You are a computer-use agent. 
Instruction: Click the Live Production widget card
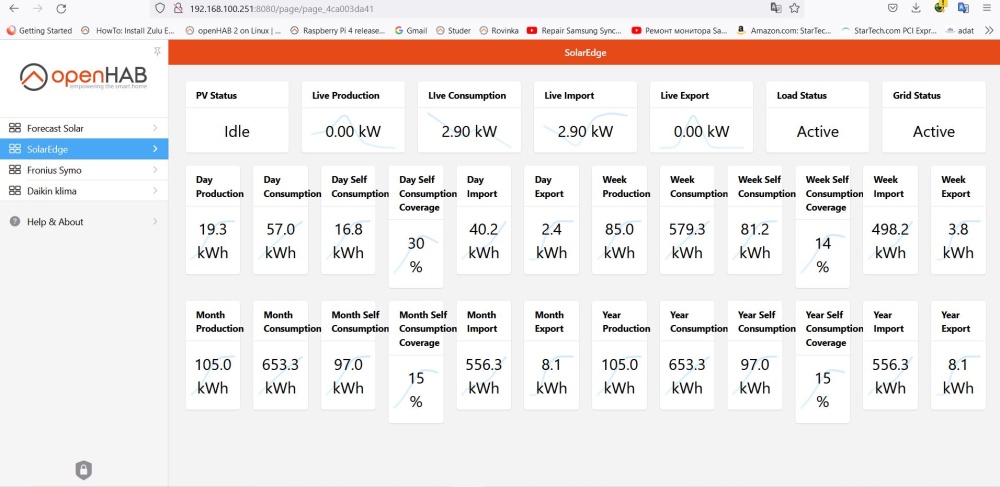click(x=353, y=117)
